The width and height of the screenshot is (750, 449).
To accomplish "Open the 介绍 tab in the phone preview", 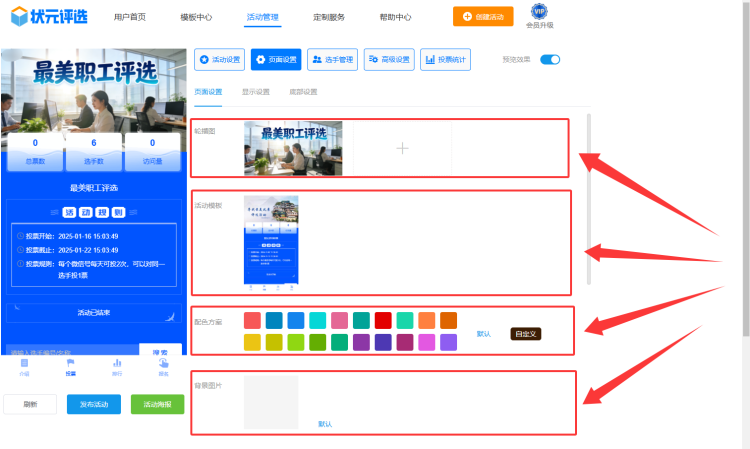I will coord(24,367).
